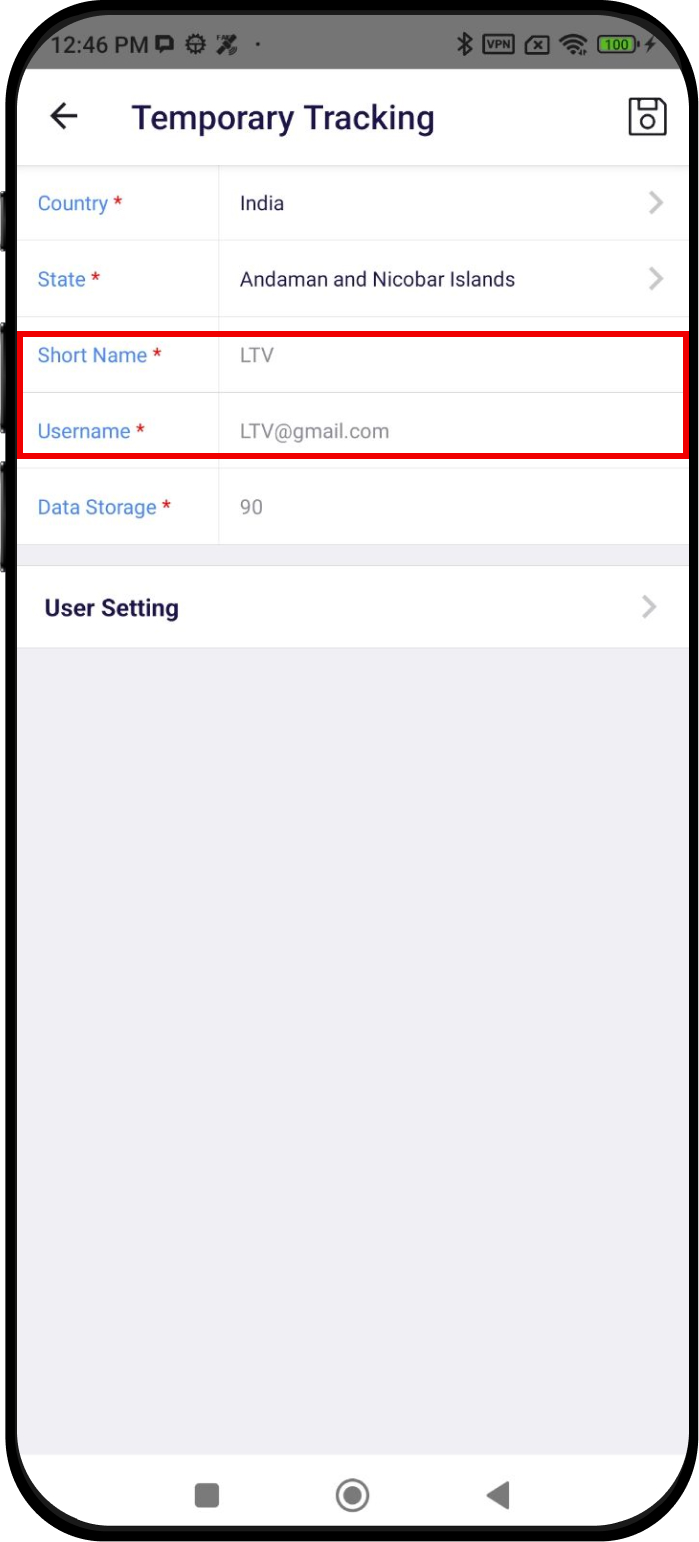Viewport: 699px width, 1542px height.
Task: Tap the Android back triangle button
Action: point(497,1495)
